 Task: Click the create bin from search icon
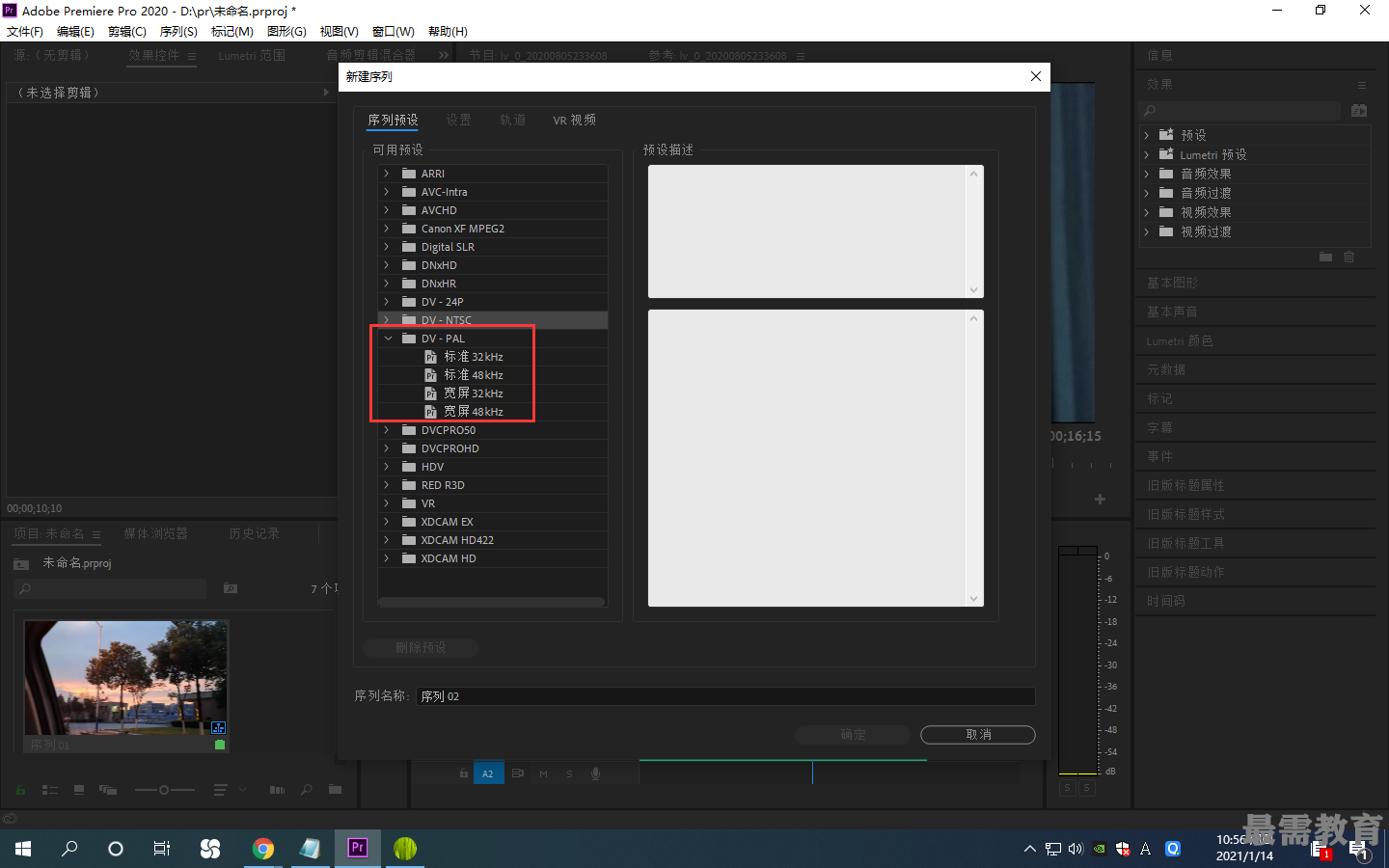coord(231,588)
